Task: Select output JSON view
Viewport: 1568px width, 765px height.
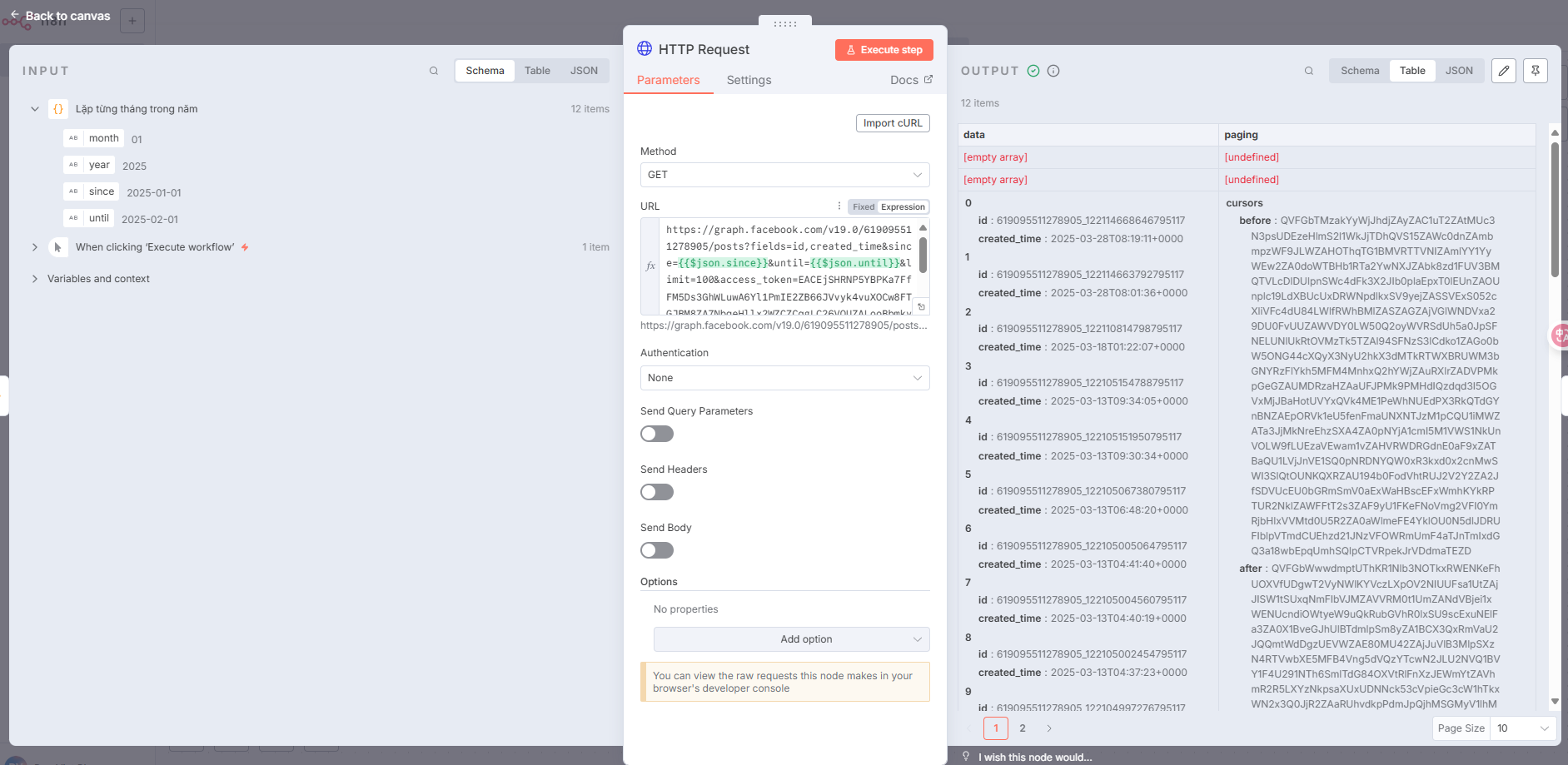Action: (1459, 71)
